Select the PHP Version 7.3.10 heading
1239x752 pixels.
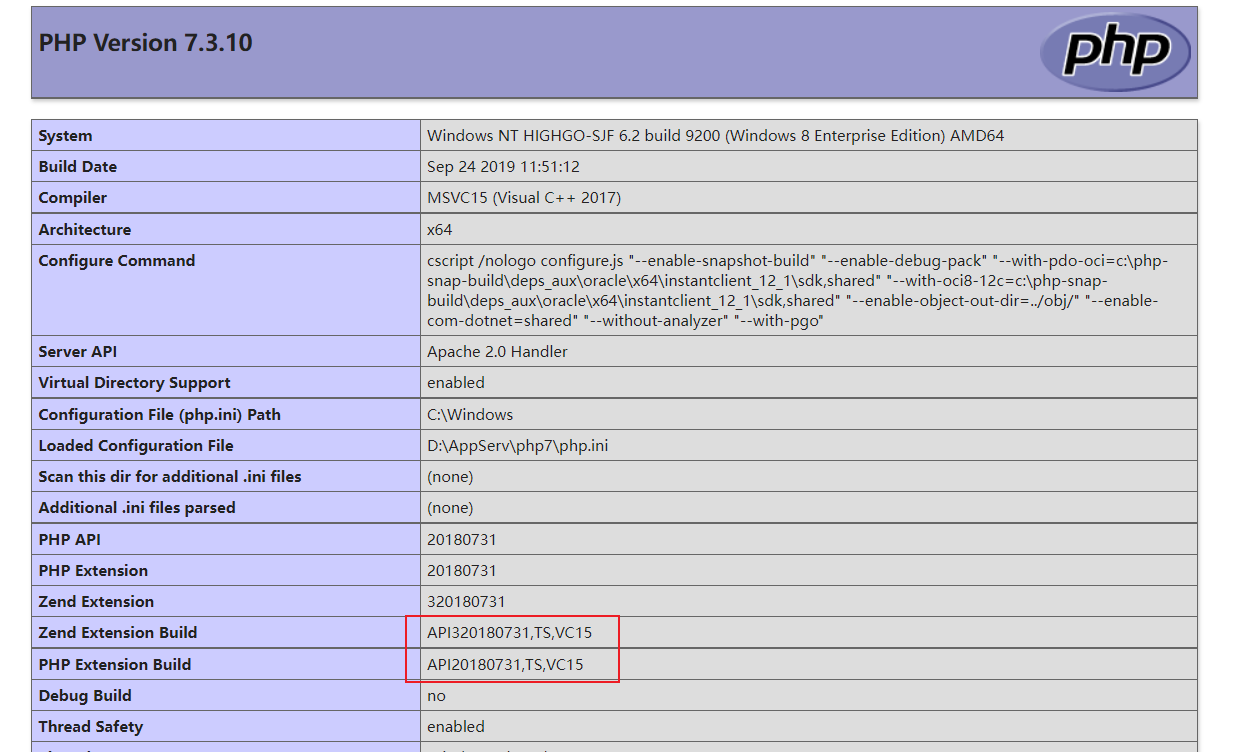(145, 43)
